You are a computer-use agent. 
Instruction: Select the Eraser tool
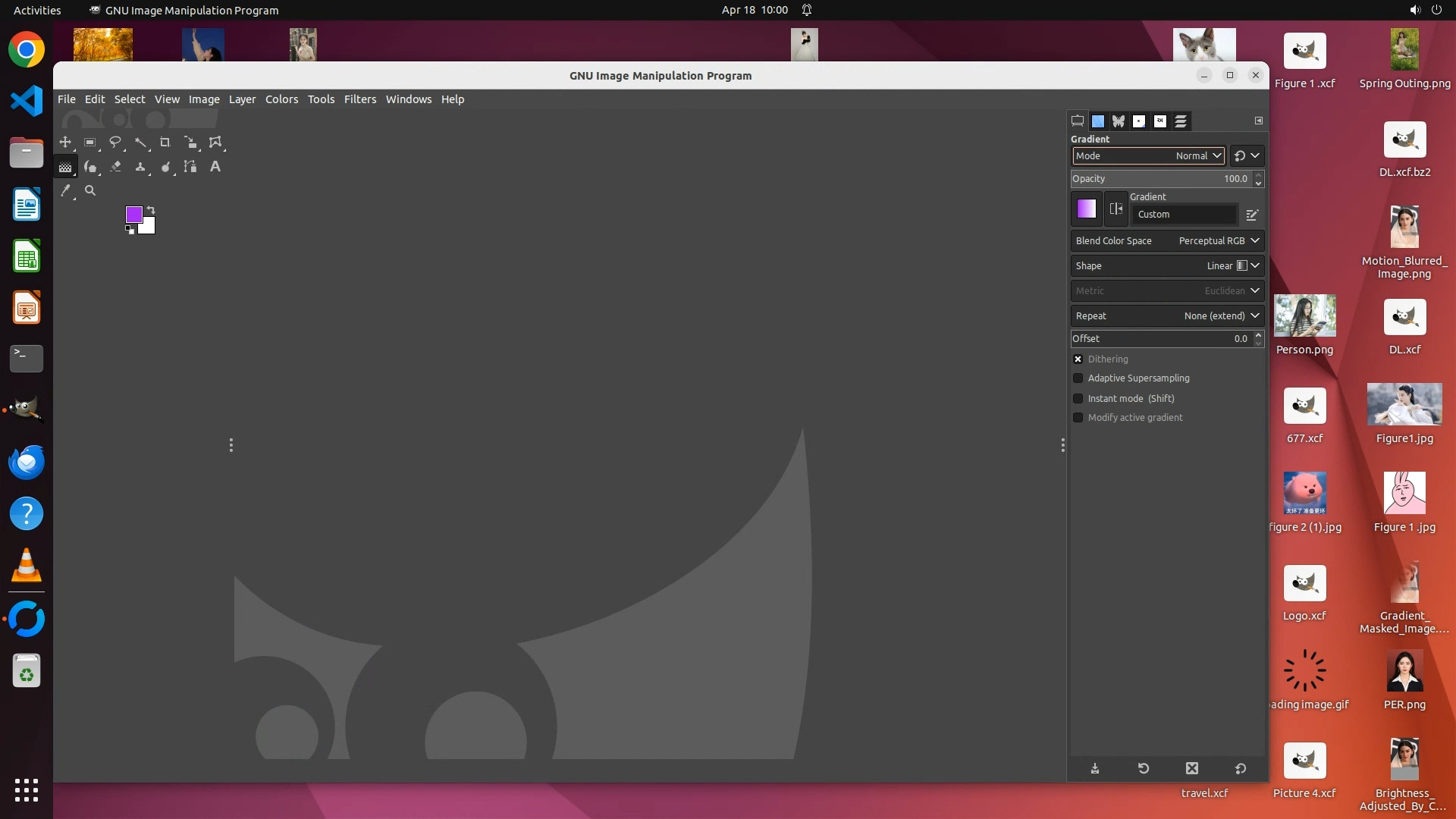point(115,167)
